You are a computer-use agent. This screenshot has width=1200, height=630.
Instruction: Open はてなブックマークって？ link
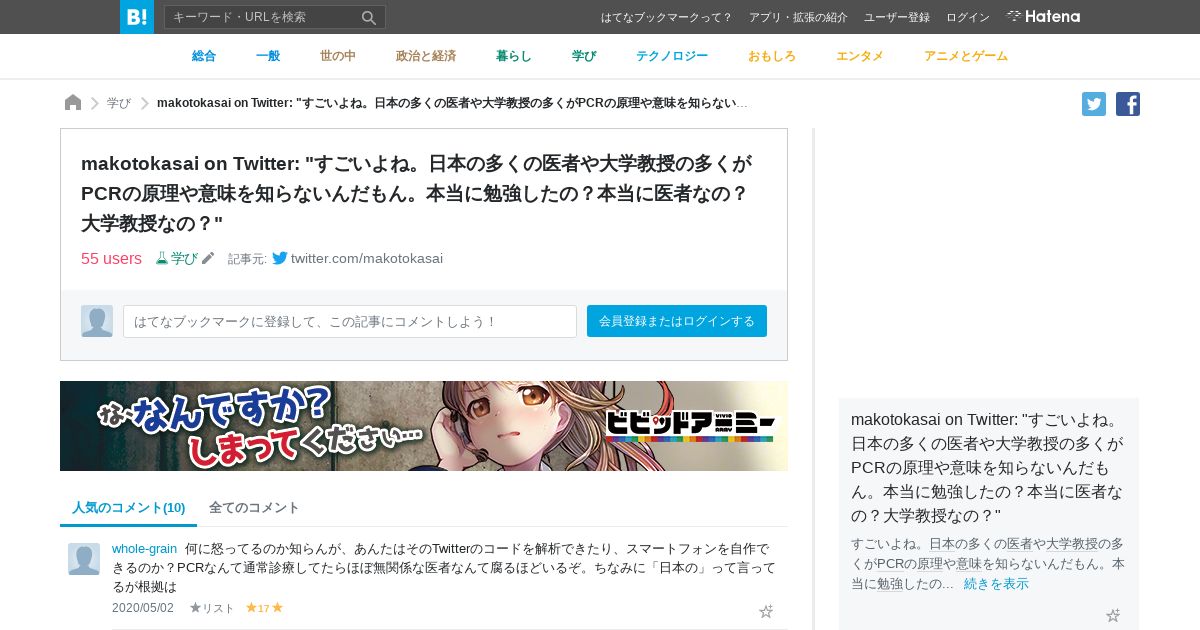tap(667, 17)
